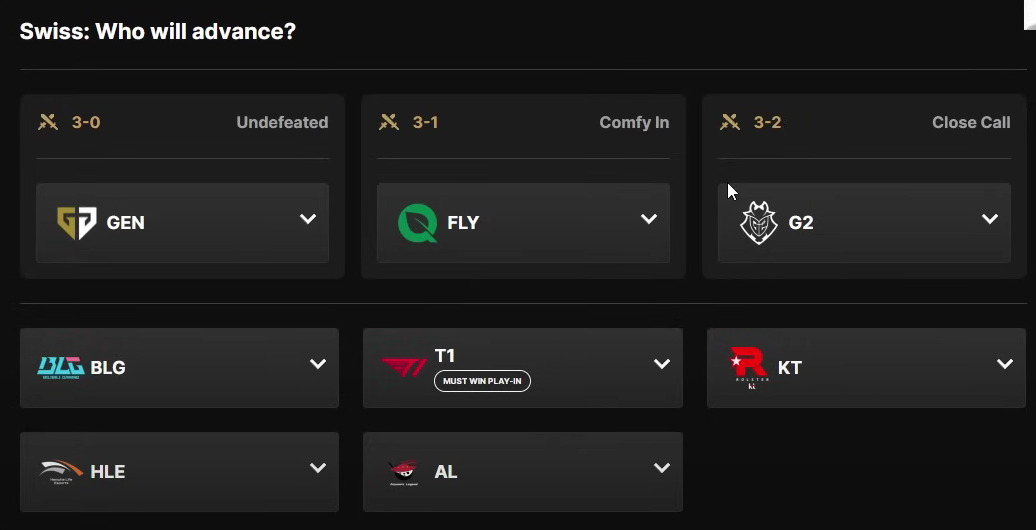Expand the FLY pick dropdown chevron
Screen dimensions: 1036x530
pyautogui.click(x=649, y=219)
